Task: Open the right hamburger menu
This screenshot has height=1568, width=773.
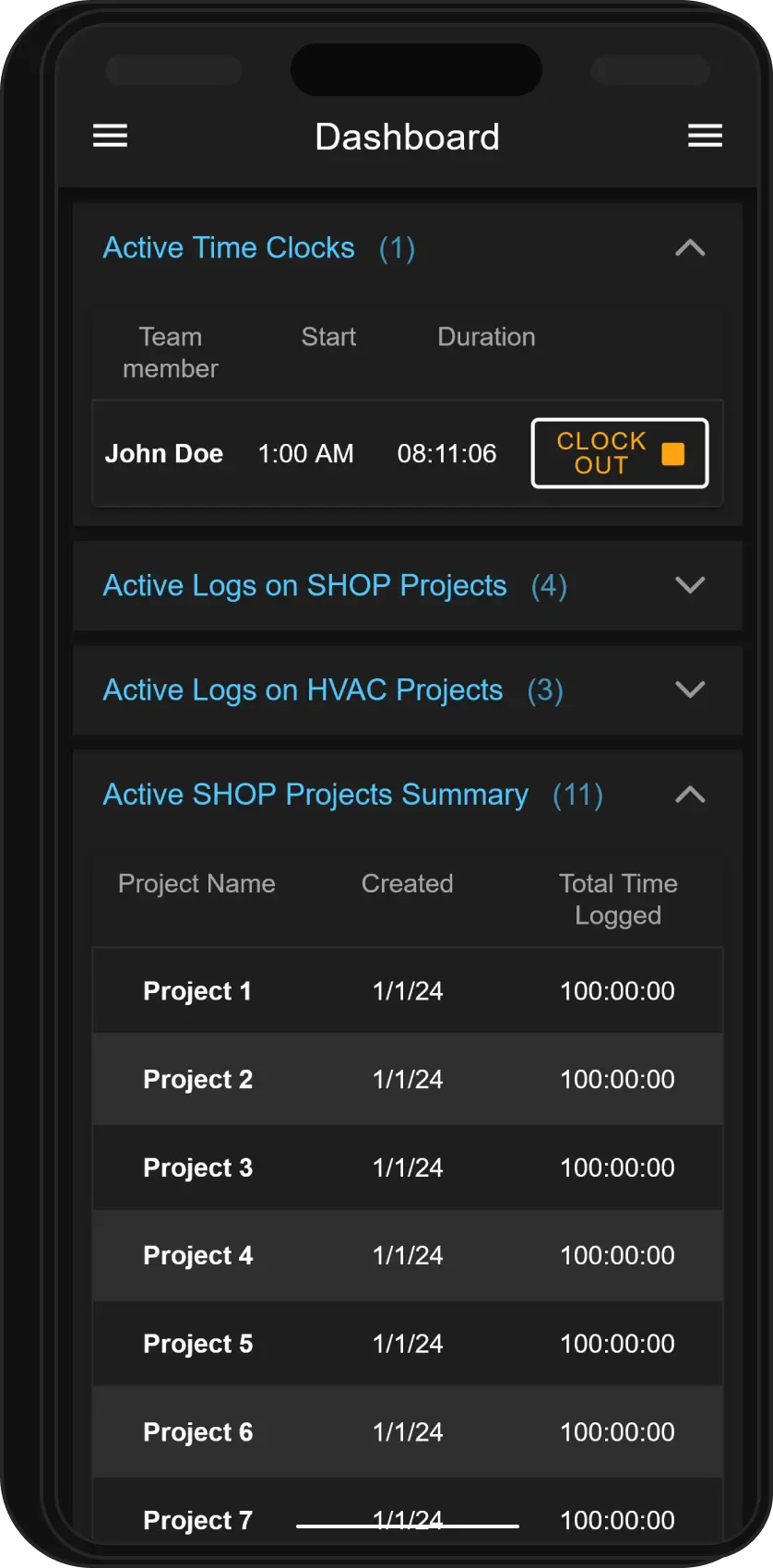Action: pyautogui.click(x=705, y=137)
